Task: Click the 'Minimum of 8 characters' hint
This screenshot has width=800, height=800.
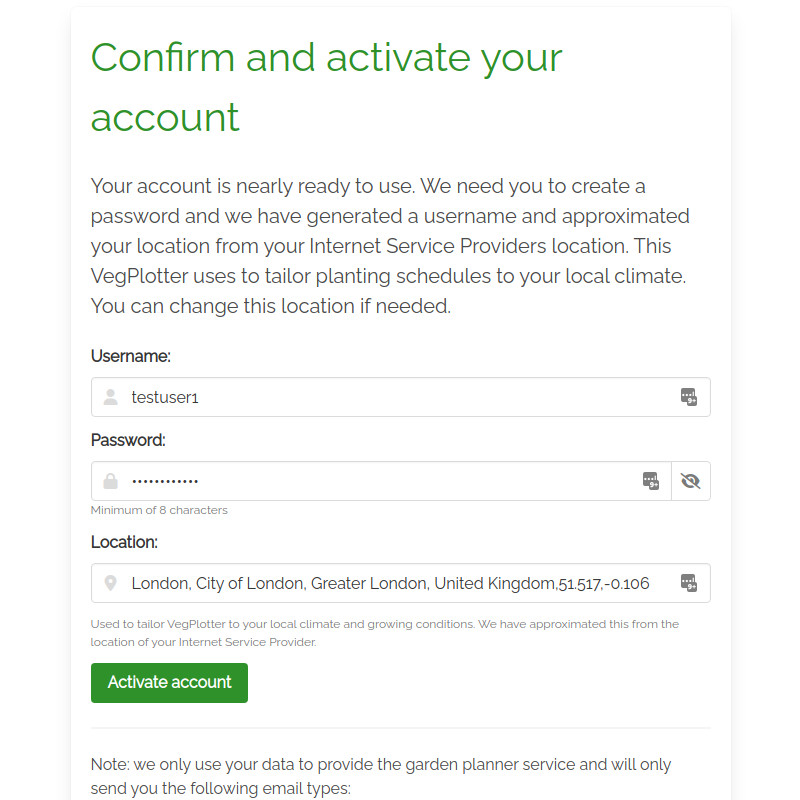Action: pyautogui.click(x=159, y=510)
